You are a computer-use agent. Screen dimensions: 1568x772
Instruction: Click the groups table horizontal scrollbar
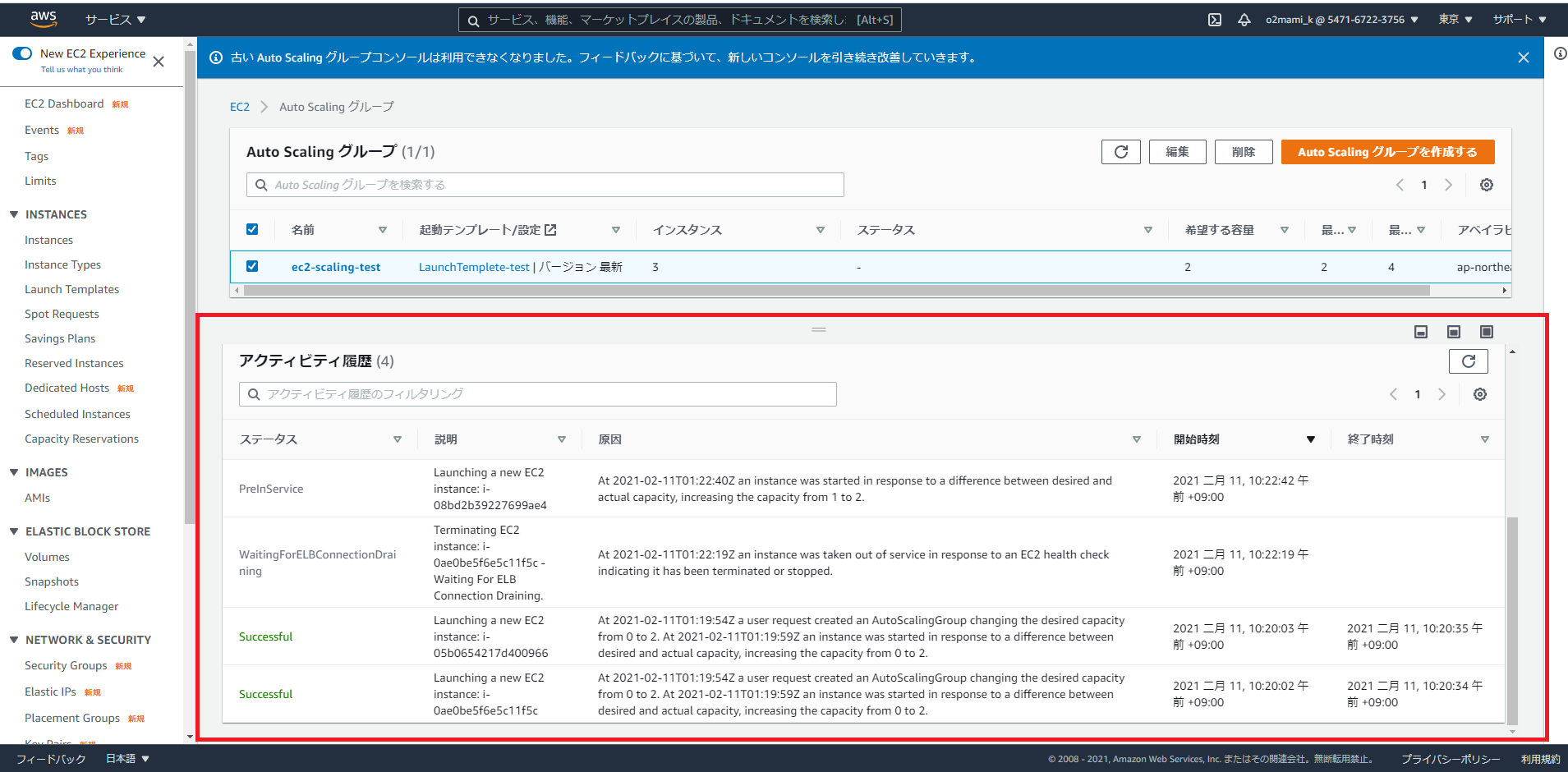(x=837, y=290)
